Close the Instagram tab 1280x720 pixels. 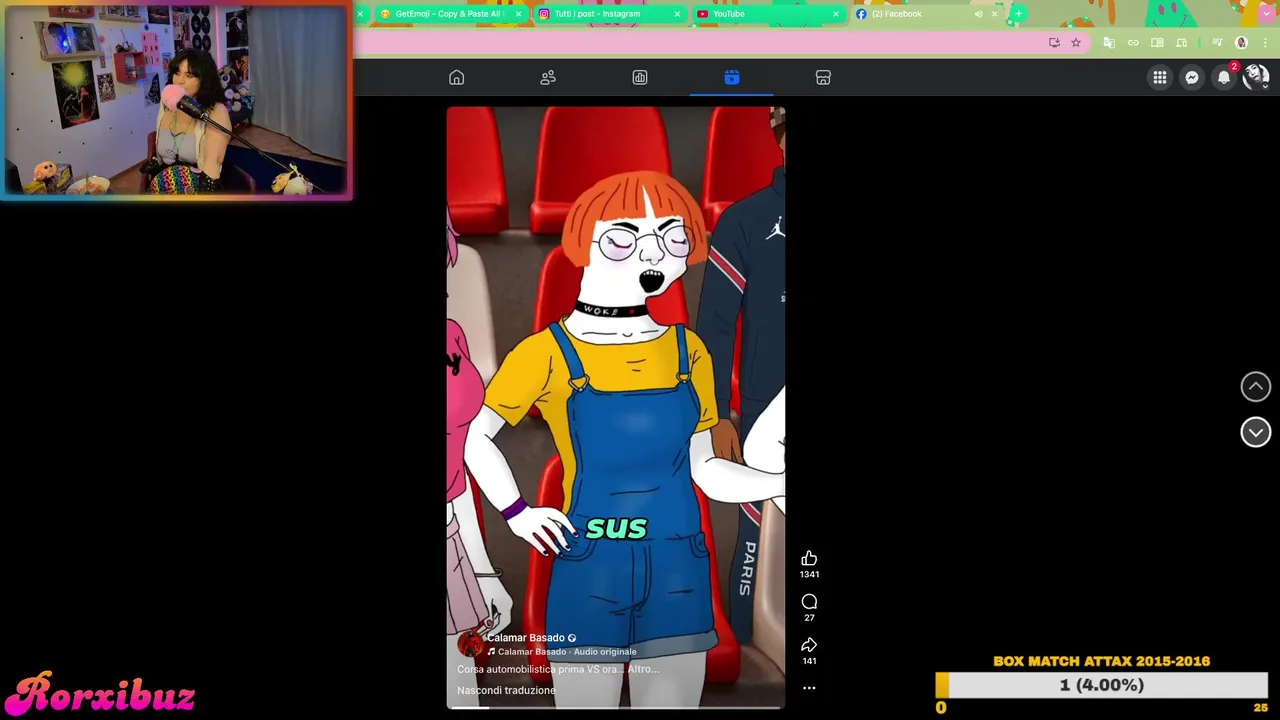677,14
